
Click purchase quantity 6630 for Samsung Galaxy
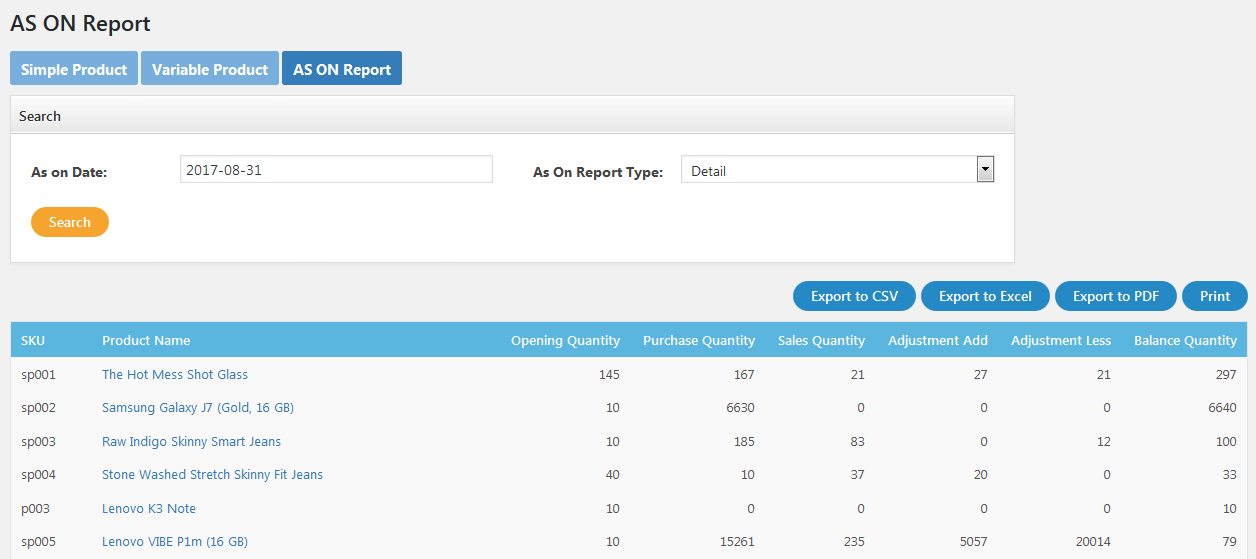point(739,407)
